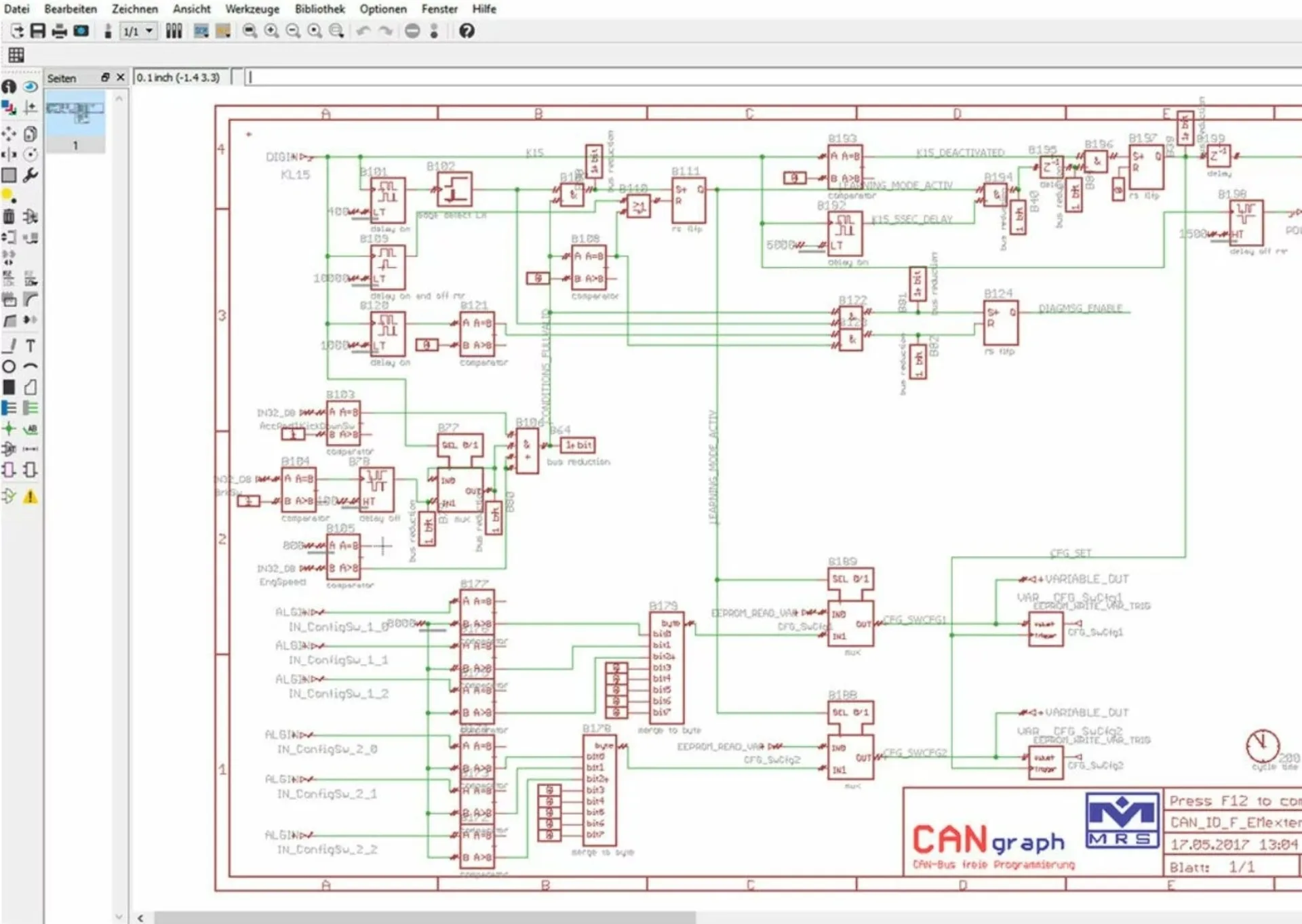The image size is (1302, 924).
Task: Select the Delete trash-can tool
Action: pos(9,216)
